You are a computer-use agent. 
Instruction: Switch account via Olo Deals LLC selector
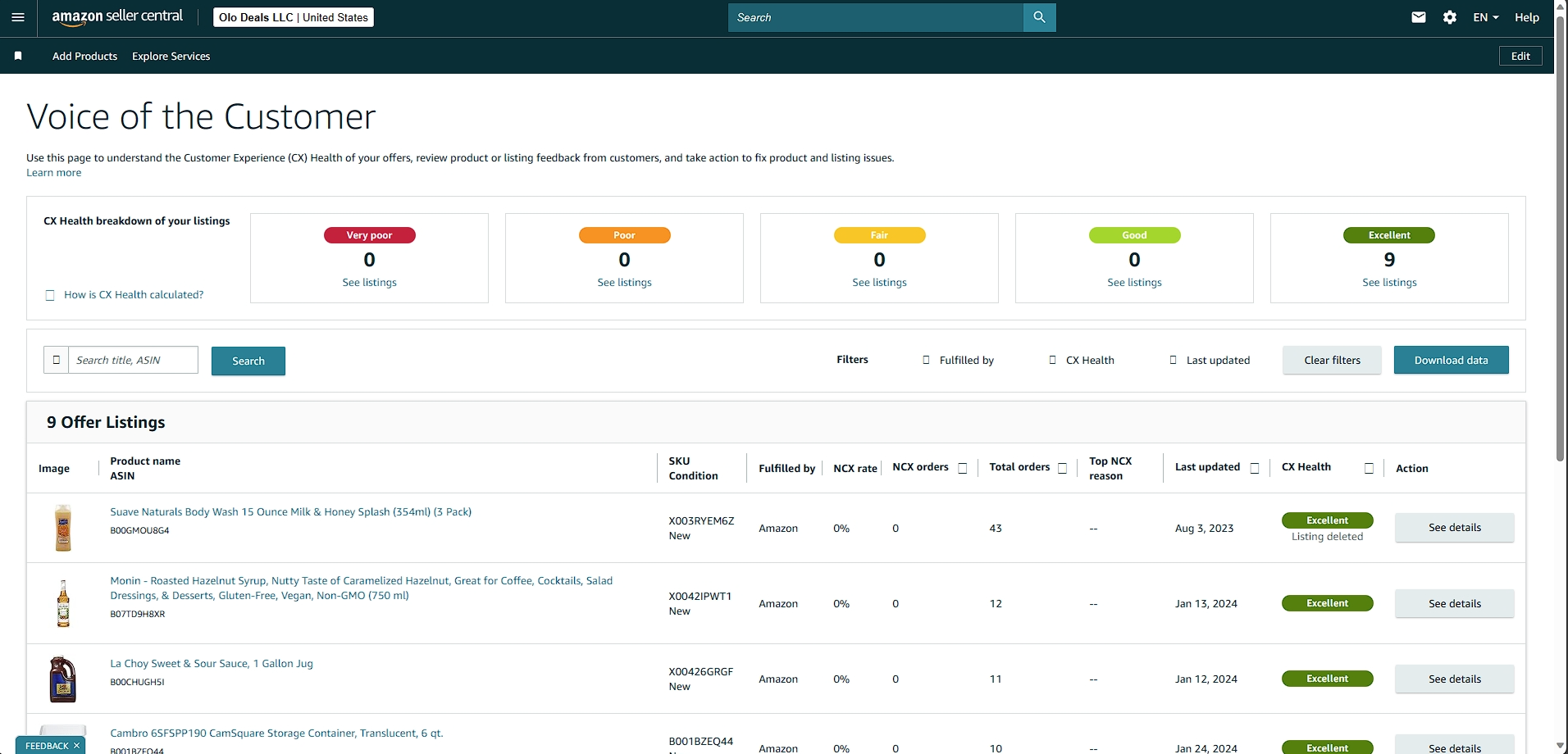[294, 17]
